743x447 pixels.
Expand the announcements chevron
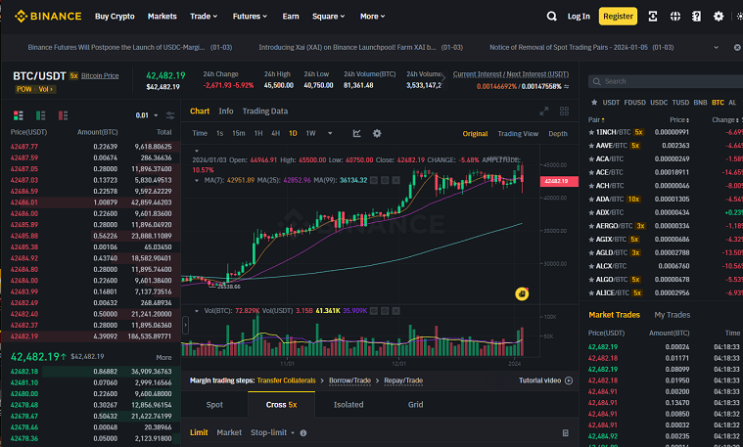(x=716, y=47)
